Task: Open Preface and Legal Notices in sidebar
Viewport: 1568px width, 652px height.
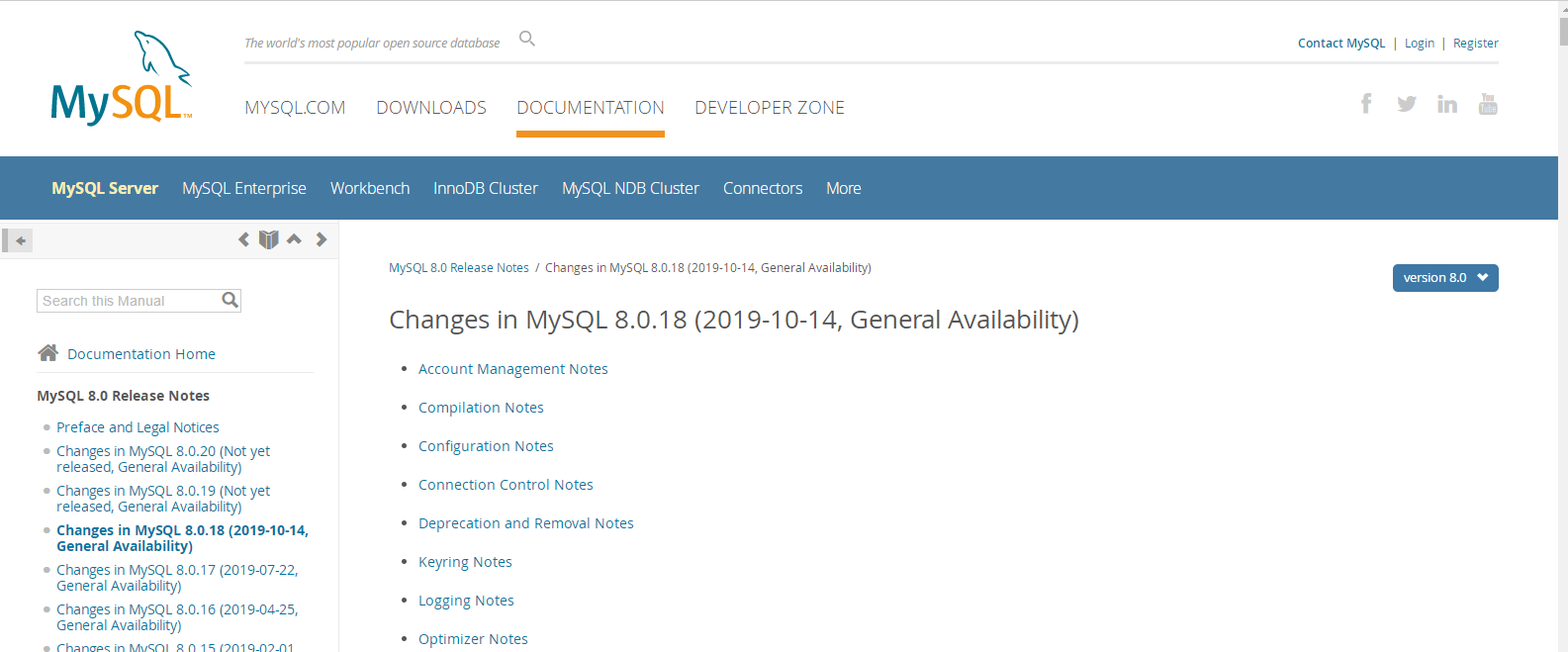Action: coord(138,427)
